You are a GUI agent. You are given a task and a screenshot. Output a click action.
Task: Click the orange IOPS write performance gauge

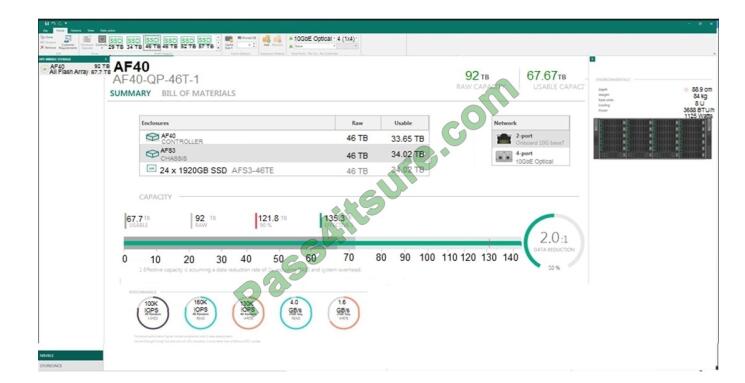click(x=248, y=312)
